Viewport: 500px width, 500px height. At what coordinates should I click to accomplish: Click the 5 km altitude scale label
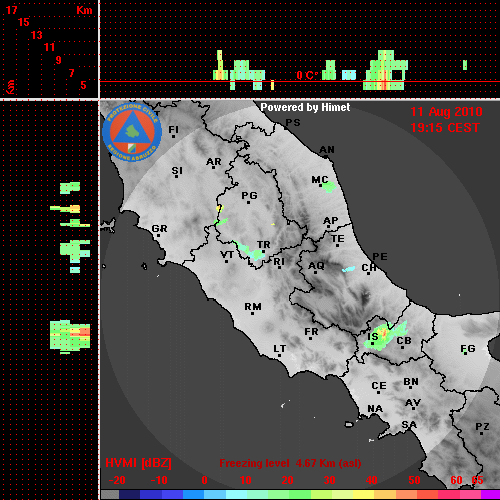pyautogui.click(x=83, y=85)
